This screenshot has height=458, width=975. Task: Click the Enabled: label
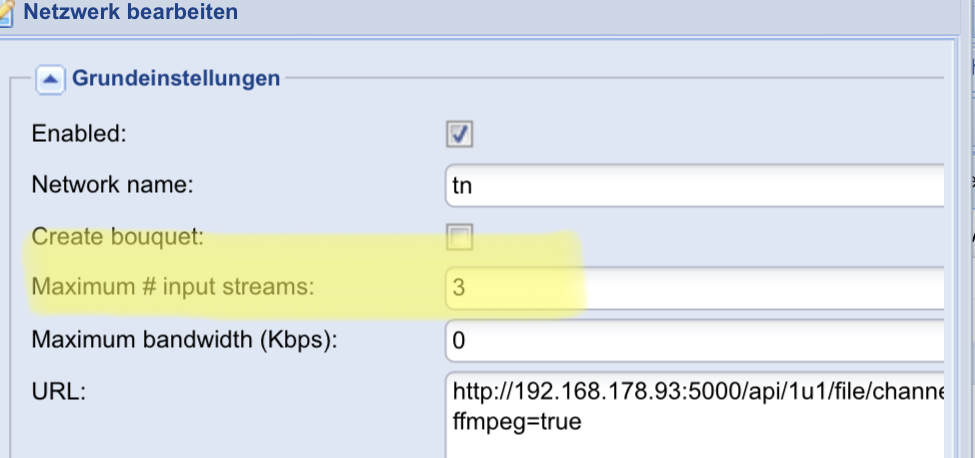(x=79, y=134)
